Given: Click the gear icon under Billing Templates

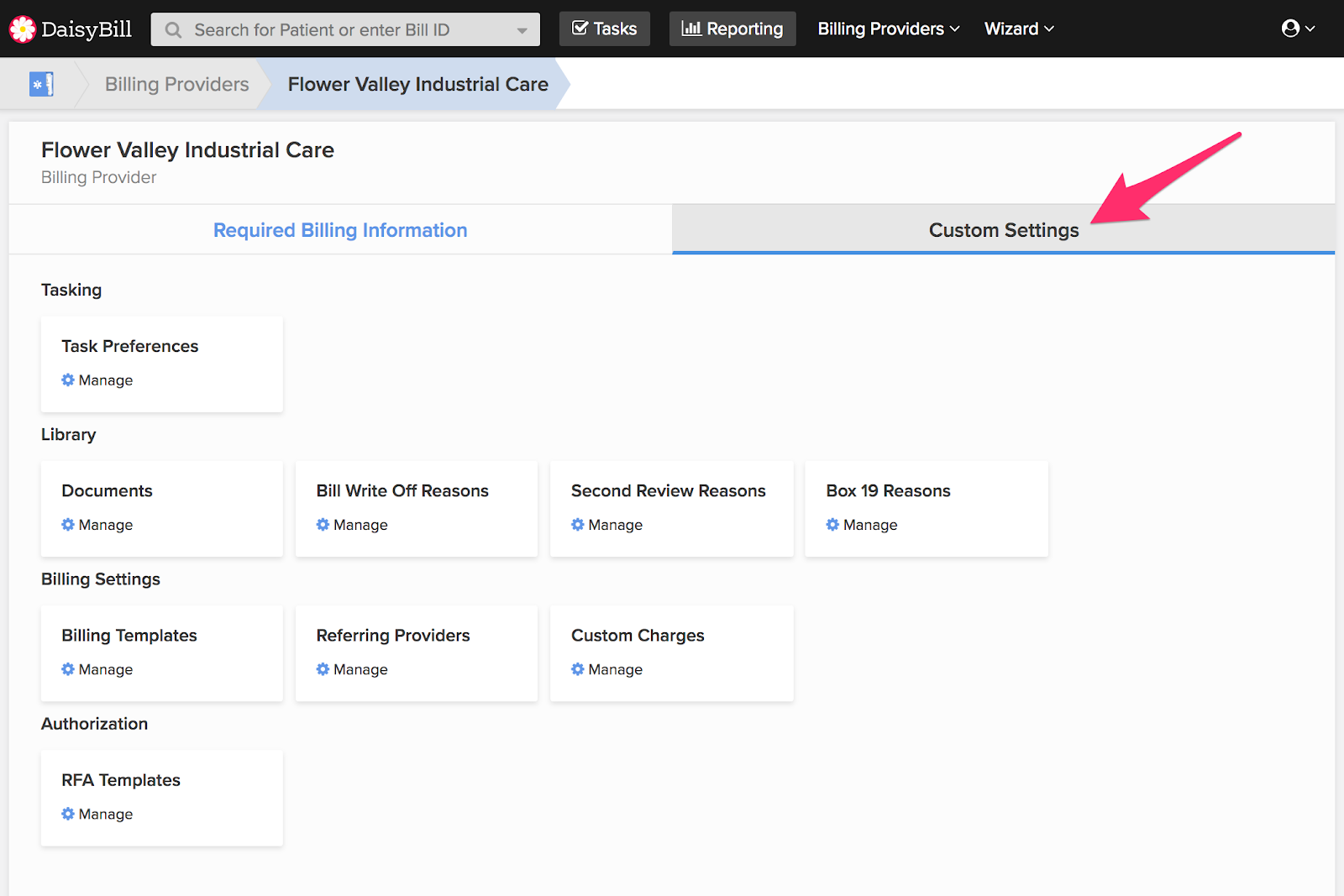Looking at the screenshot, I should [68, 669].
